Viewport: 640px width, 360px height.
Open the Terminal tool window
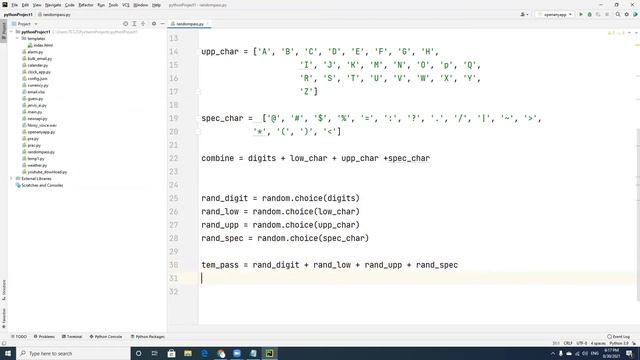point(72,337)
